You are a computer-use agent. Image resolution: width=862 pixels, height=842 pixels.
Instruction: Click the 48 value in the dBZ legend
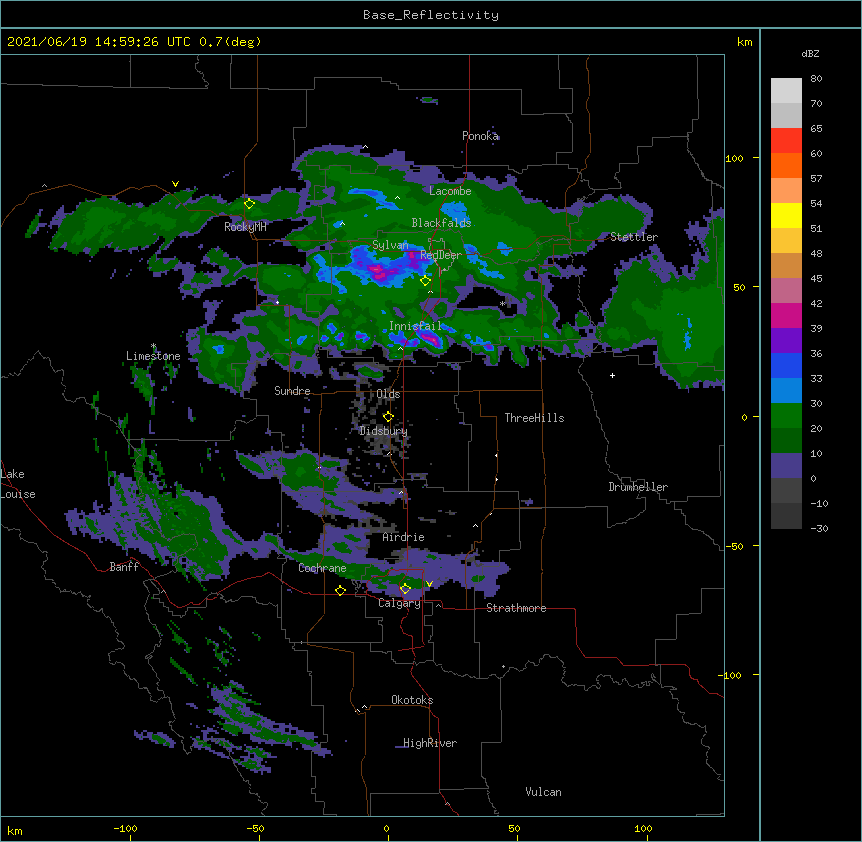pos(816,253)
